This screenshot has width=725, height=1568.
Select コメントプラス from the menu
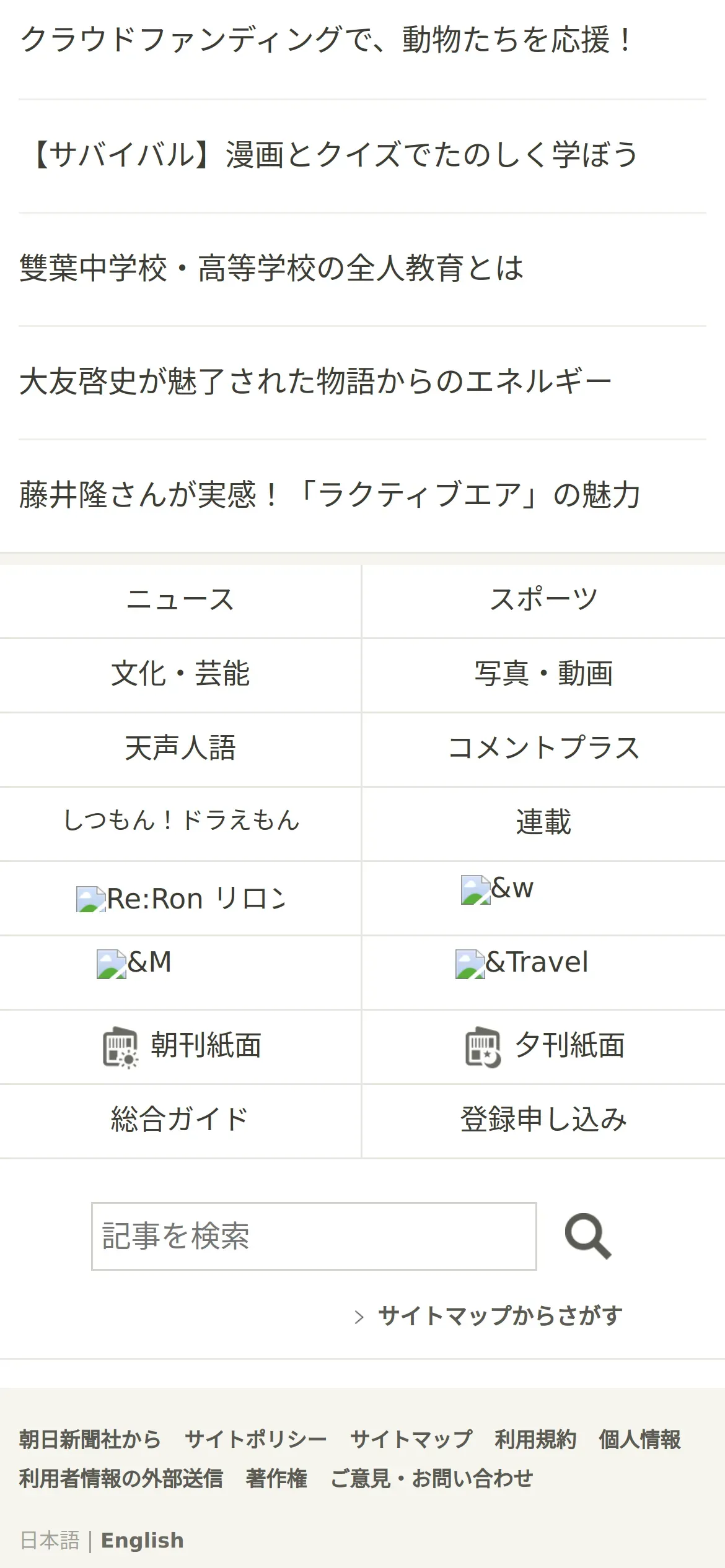click(543, 749)
